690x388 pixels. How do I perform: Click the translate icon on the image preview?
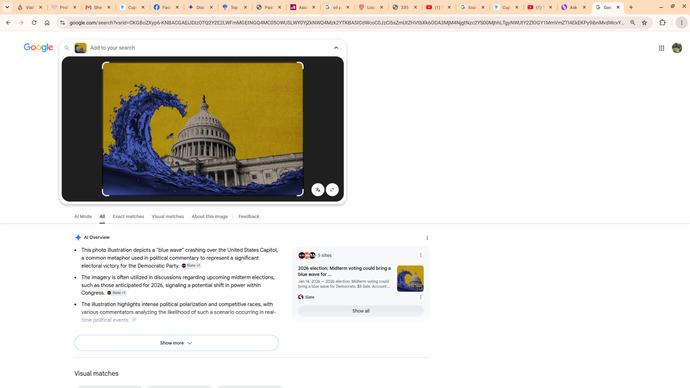coord(318,190)
